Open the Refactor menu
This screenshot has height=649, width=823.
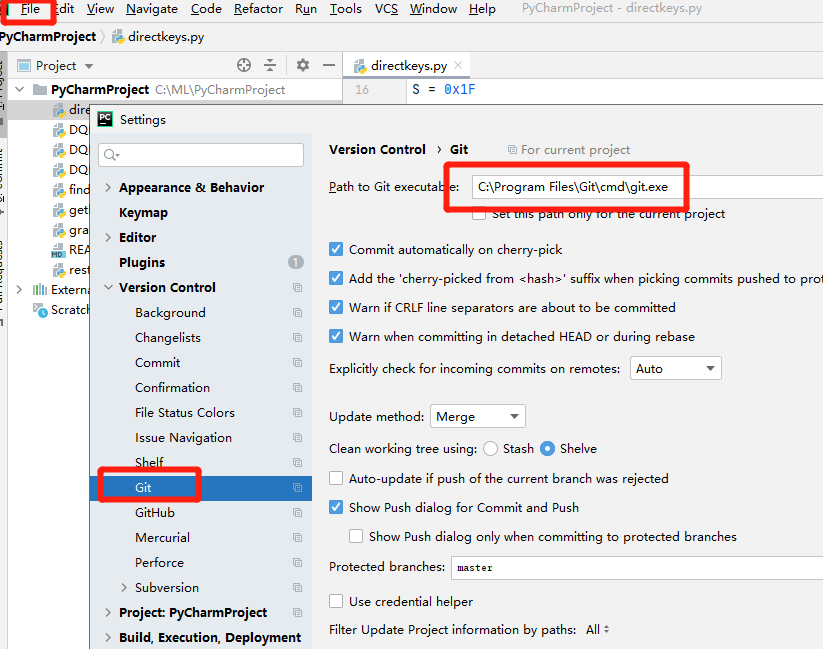pyautogui.click(x=258, y=9)
